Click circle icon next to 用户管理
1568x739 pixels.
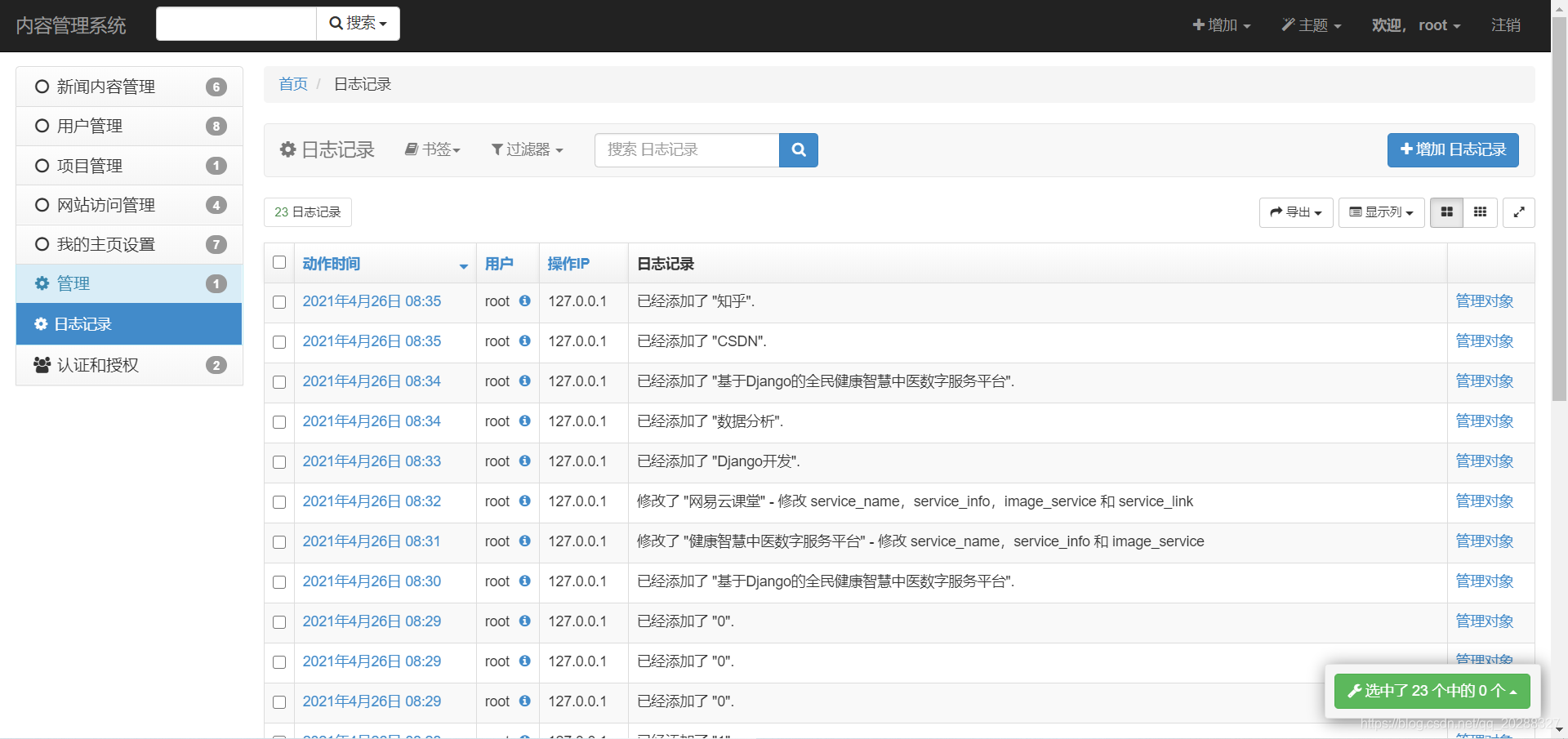[x=42, y=126]
